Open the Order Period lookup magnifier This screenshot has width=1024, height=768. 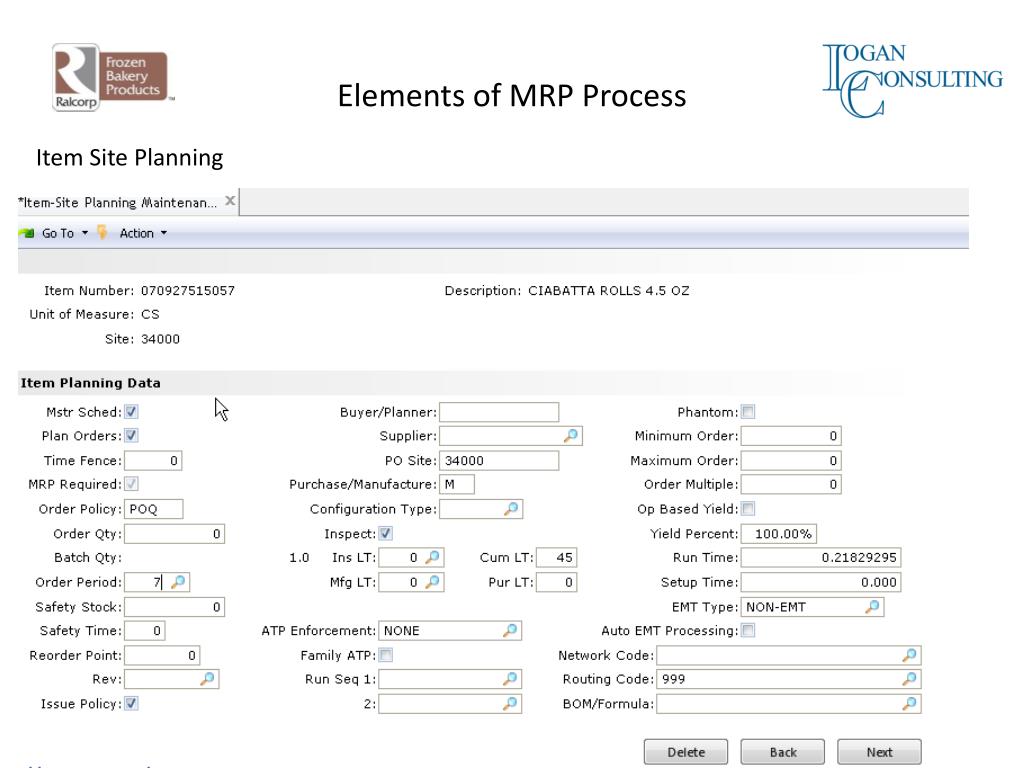point(178,581)
